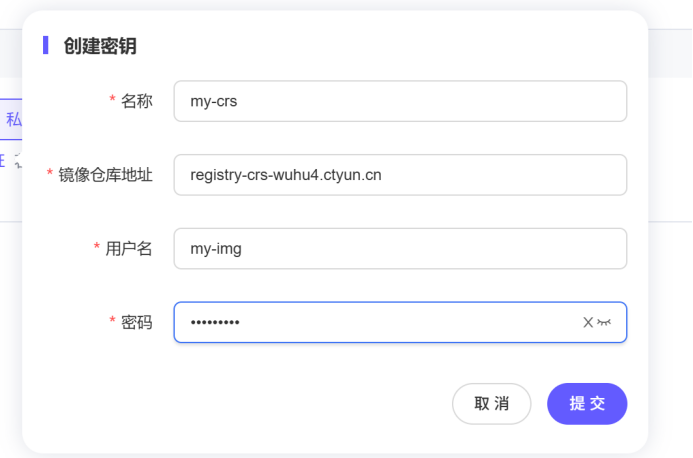Select the 用户名 input field

tap(400, 248)
